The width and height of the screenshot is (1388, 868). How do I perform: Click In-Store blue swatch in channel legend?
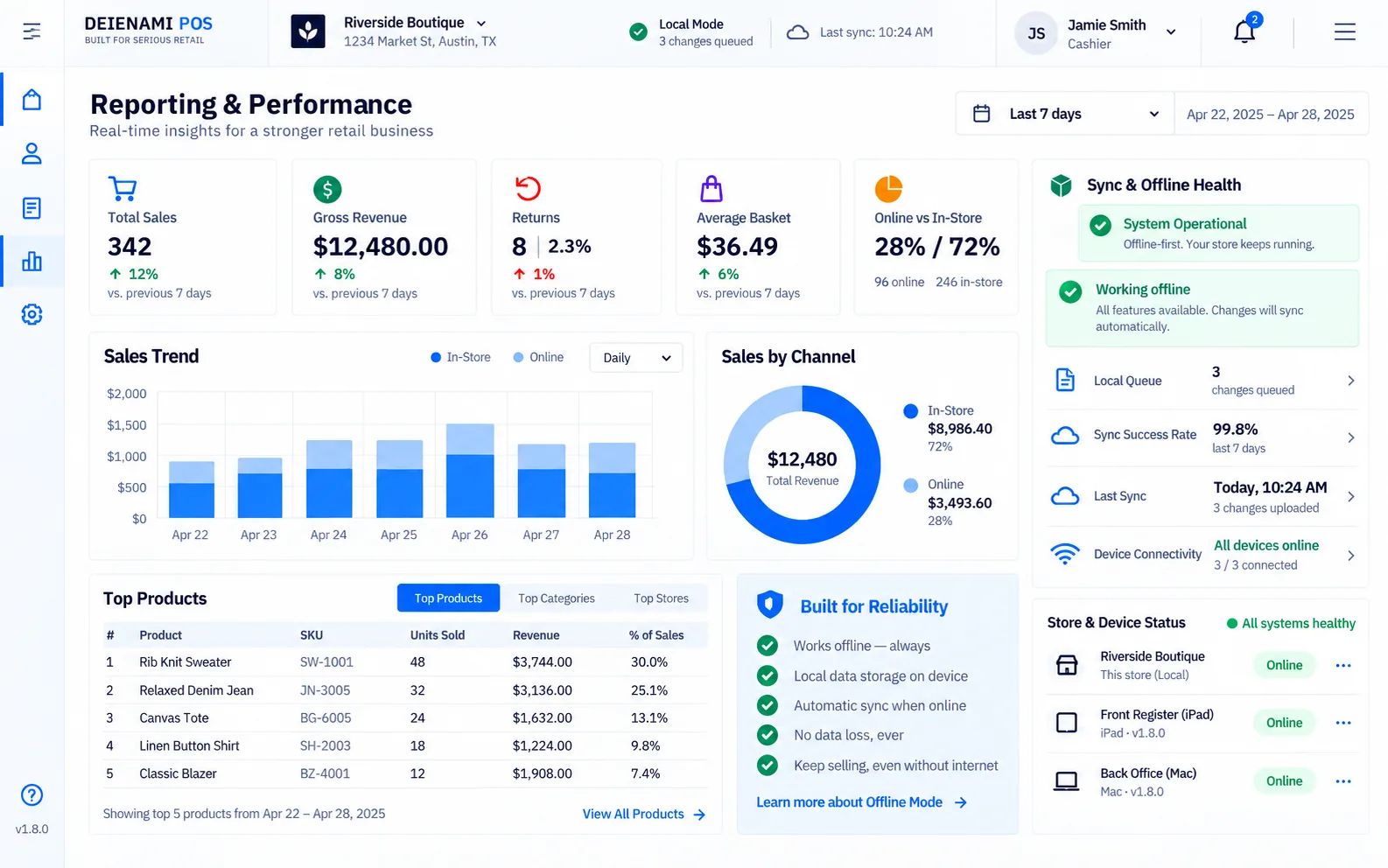[x=910, y=411]
